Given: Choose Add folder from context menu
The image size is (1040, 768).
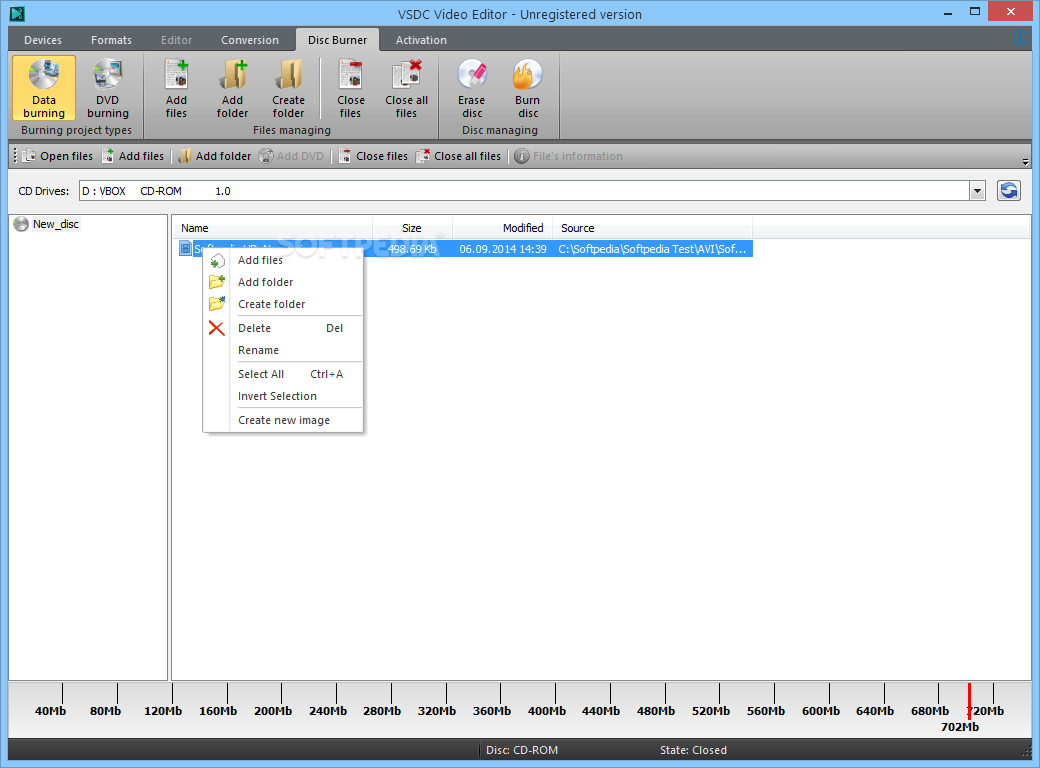Looking at the screenshot, I should pos(283,282).
